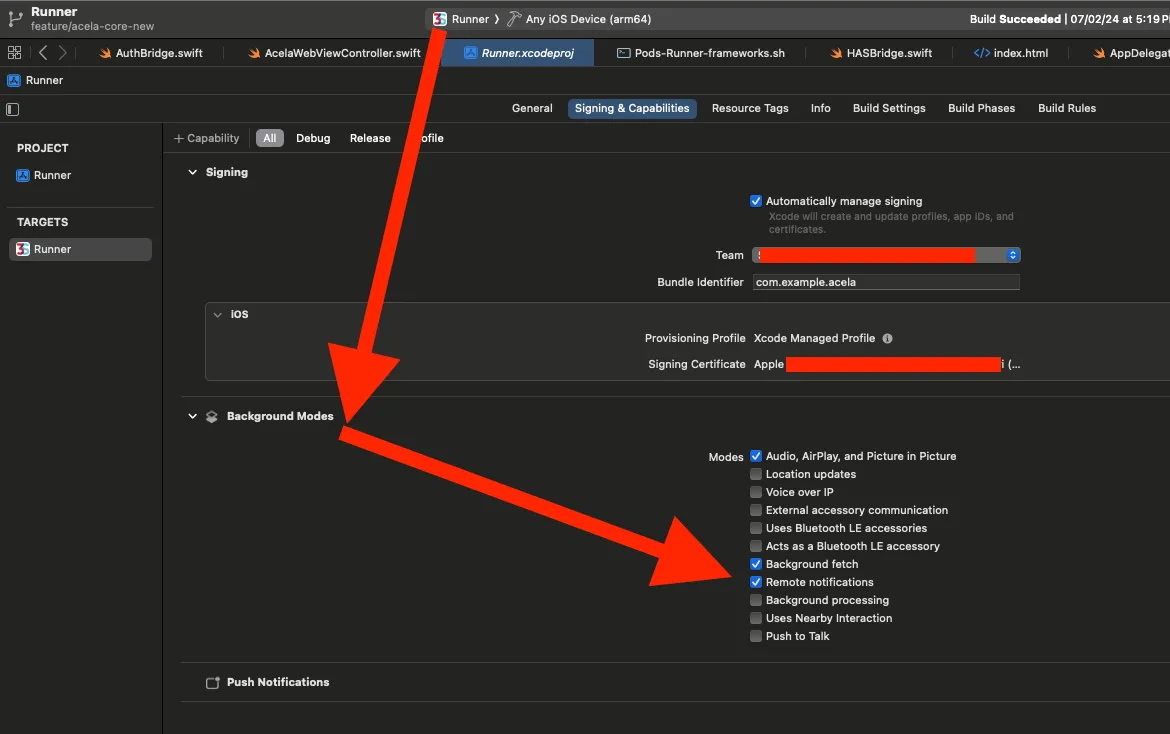Click the Runner breadcrumb in the jump bar
The height and width of the screenshot is (734, 1170).
click(x=44, y=81)
